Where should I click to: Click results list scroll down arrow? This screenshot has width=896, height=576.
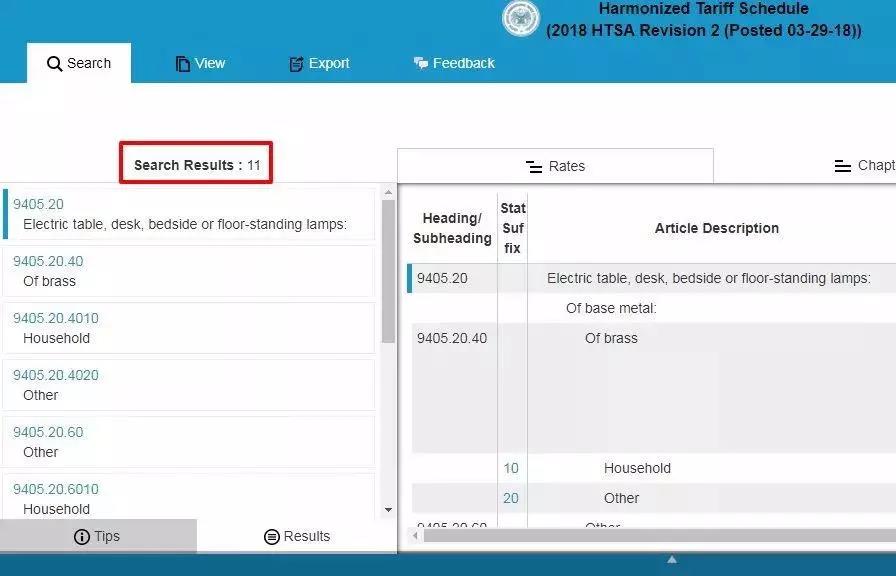click(x=389, y=510)
